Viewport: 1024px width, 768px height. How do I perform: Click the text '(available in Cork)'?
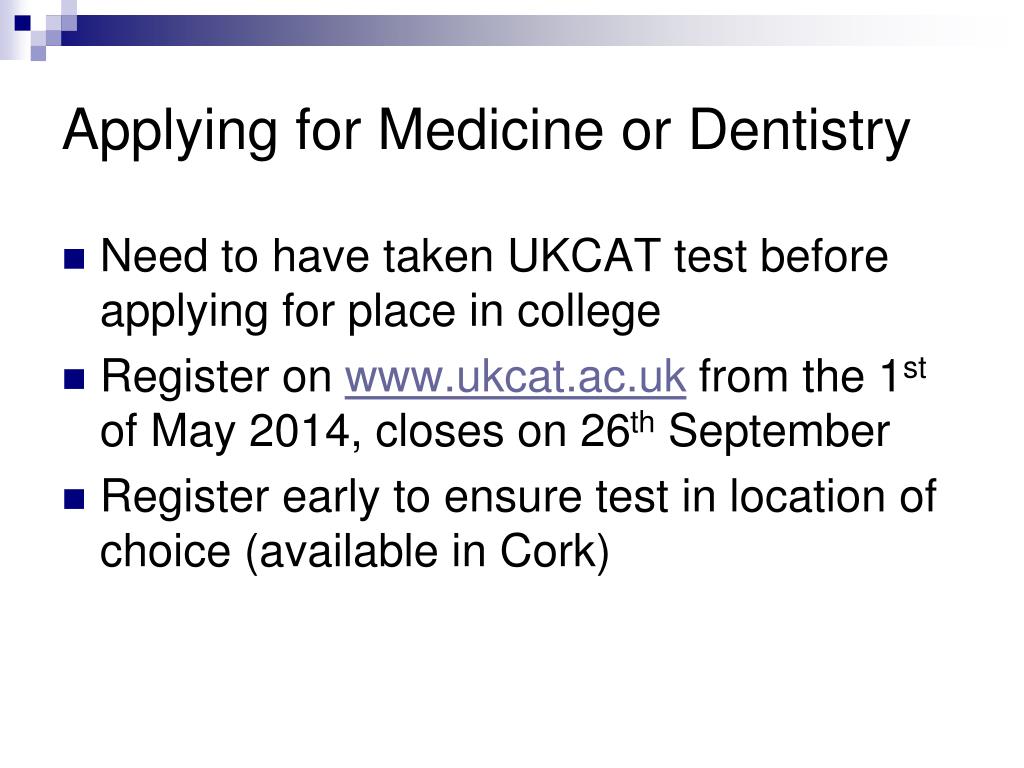click(427, 552)
